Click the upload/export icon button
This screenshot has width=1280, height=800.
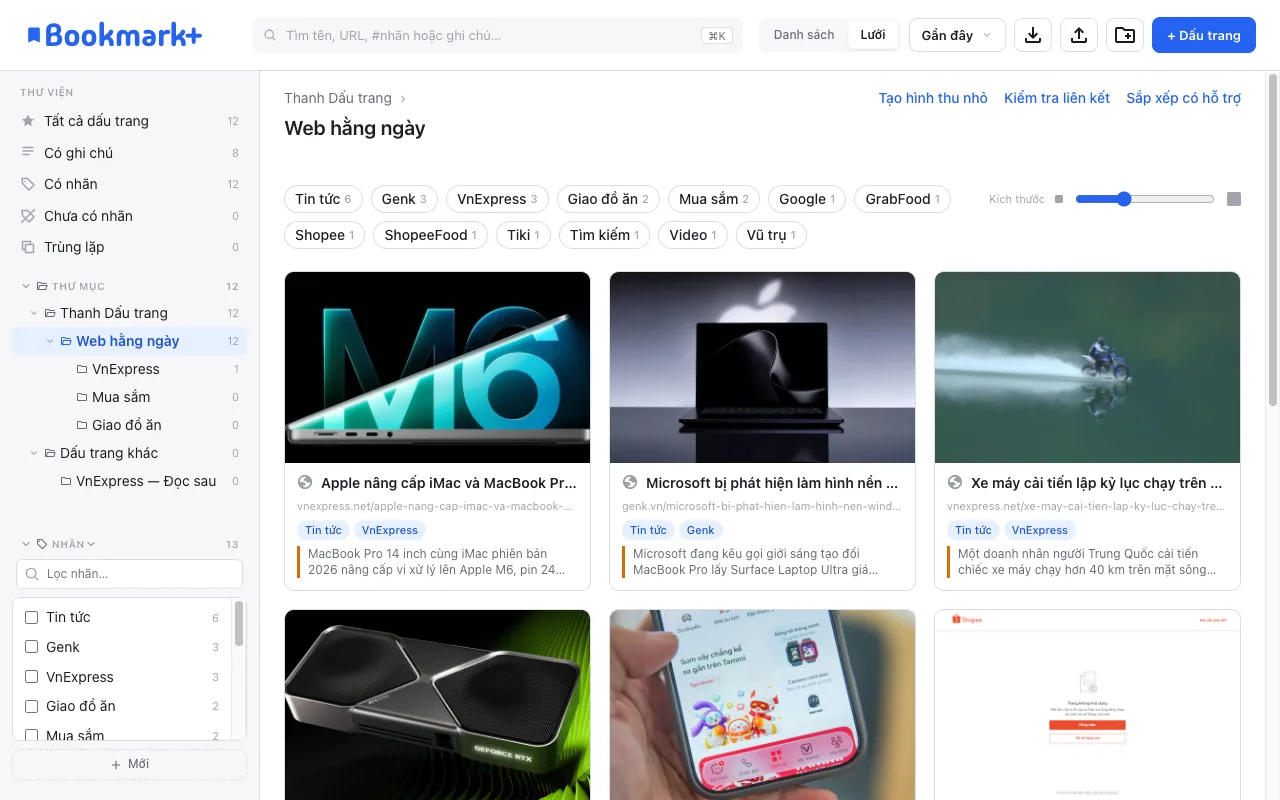[x=1079, y=35]
